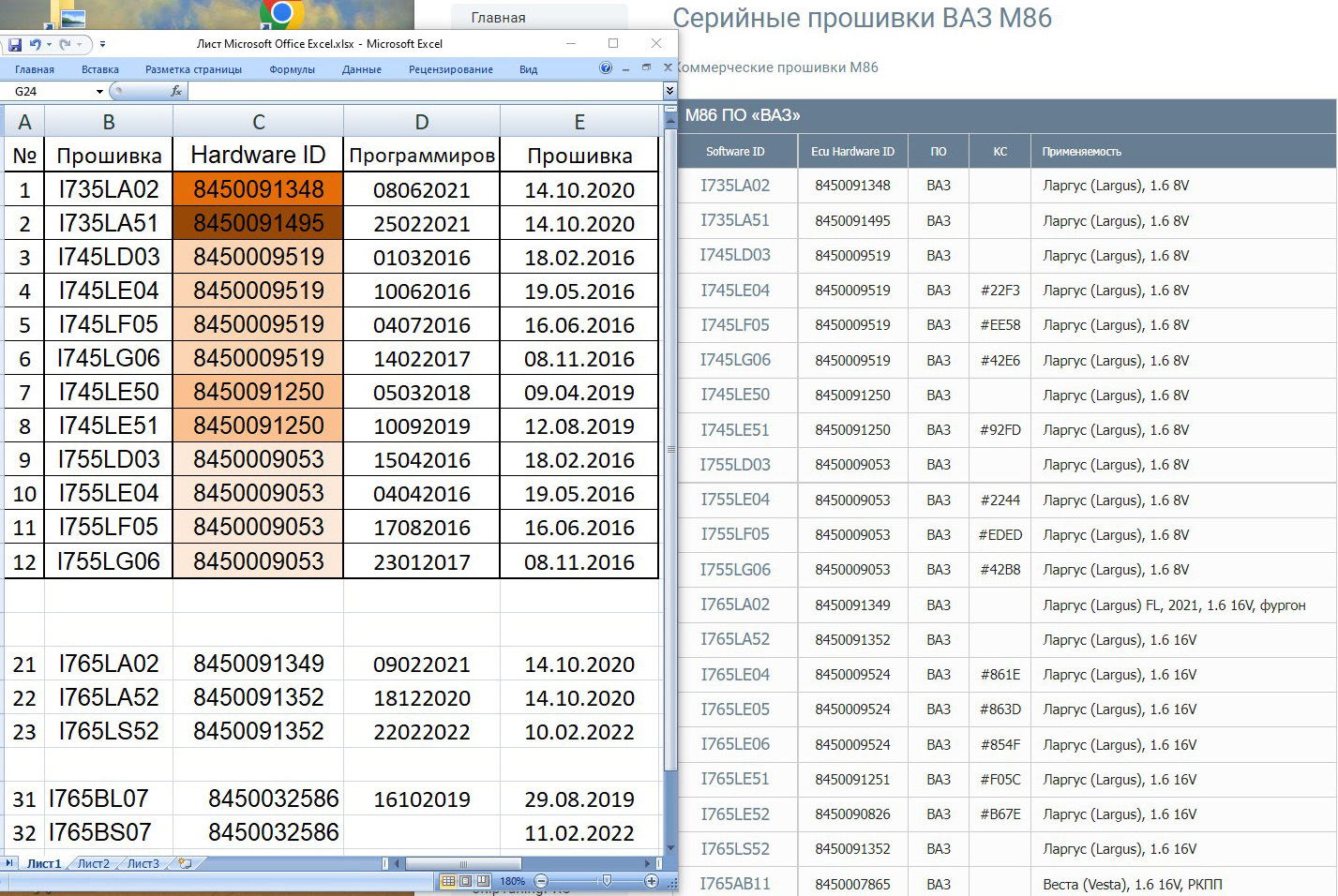Viewport: 1338px width, 896px height.
Task: Select Excel cell I765BS07
Action: click(x=109, y=832)
